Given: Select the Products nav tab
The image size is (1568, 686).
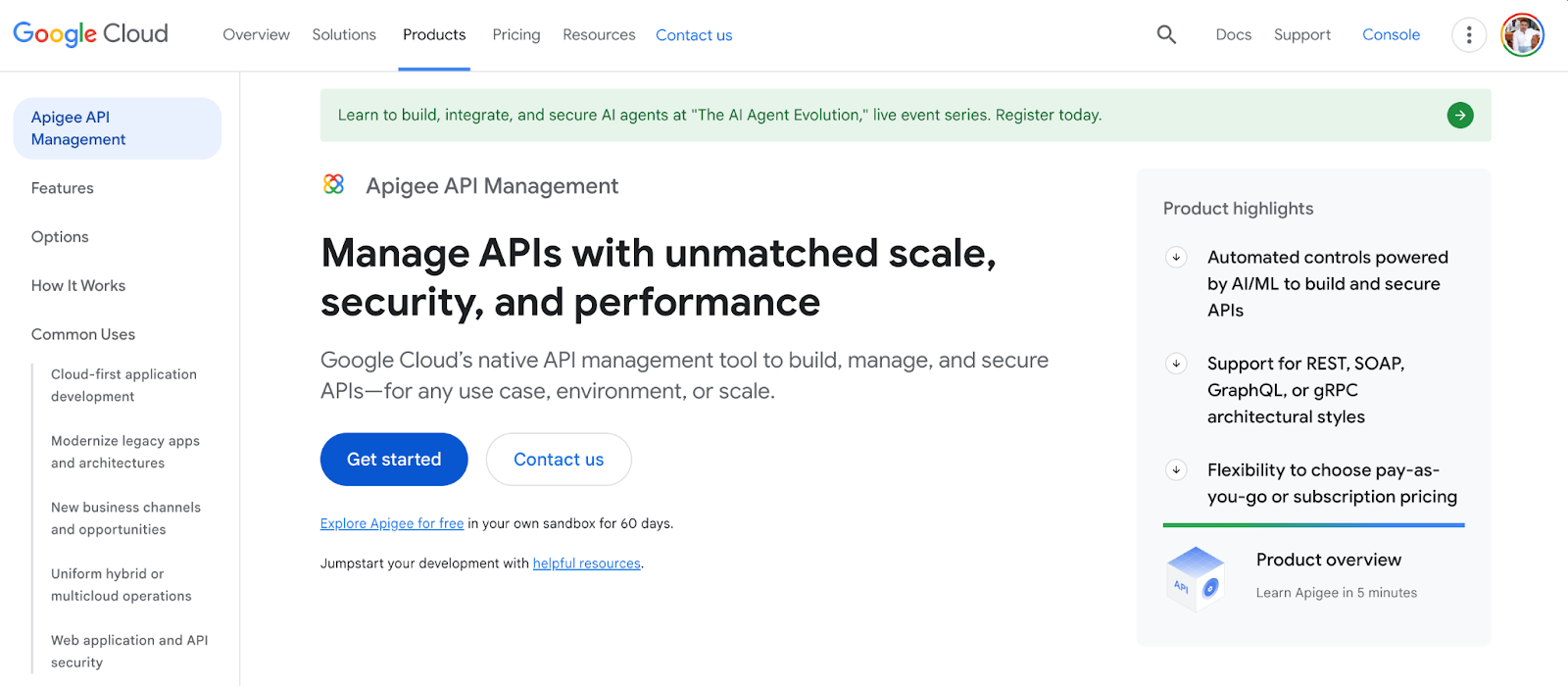Looking at the screenshot, I should pyautogui.click(x=434, y=34).
